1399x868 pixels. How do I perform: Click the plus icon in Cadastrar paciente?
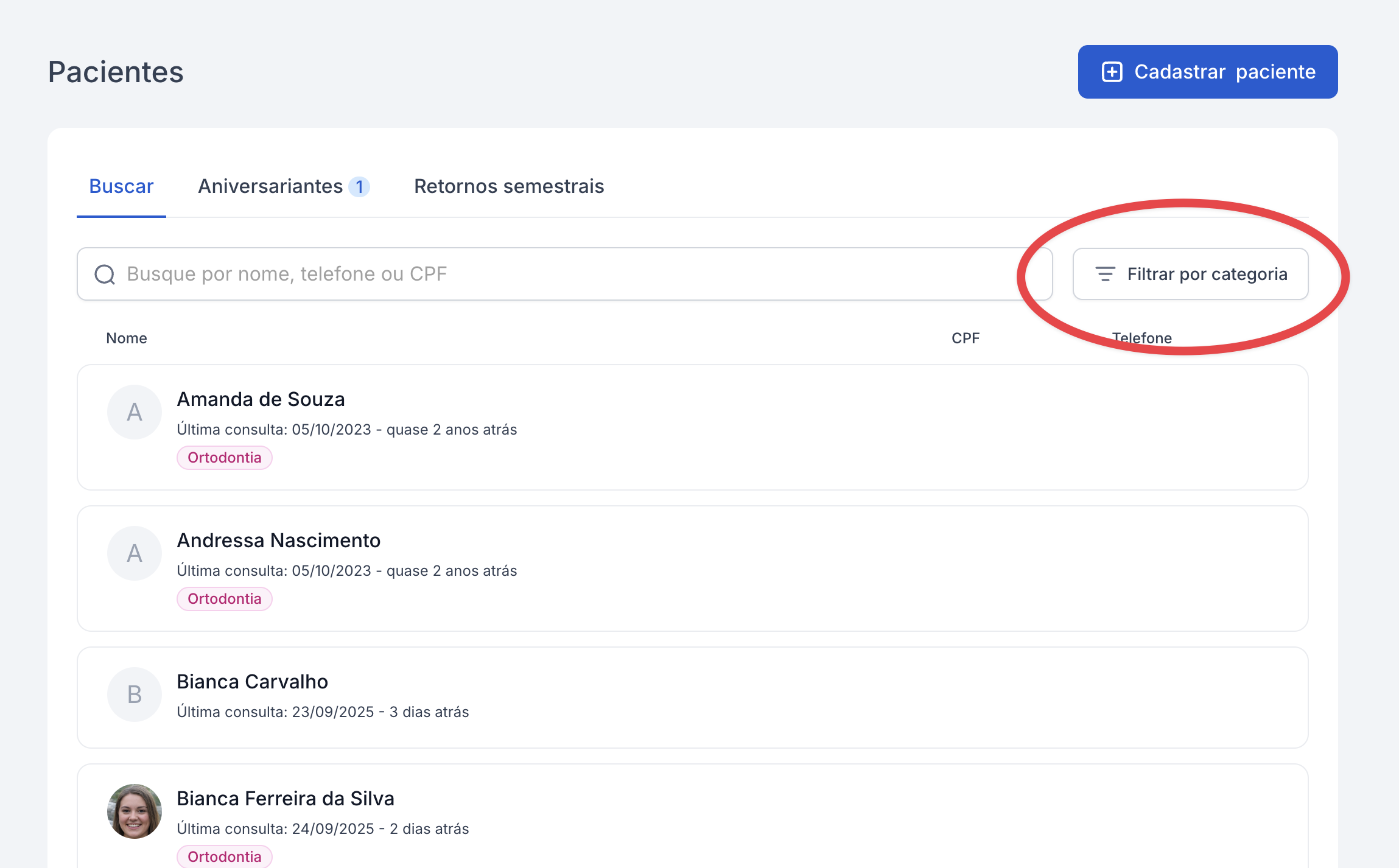[x=1112, y=72]
